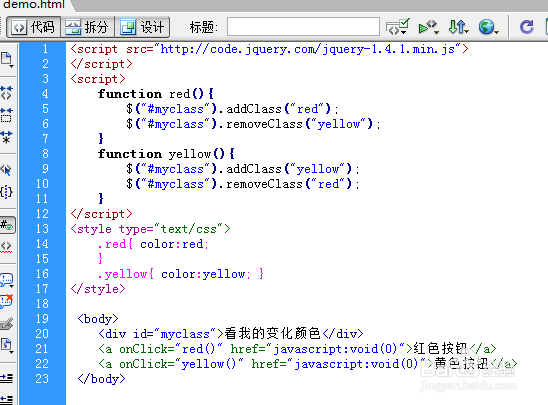Screen dimensions: 548x405
Task: Click the 'function red()' declaration
Action: point(156,94)
